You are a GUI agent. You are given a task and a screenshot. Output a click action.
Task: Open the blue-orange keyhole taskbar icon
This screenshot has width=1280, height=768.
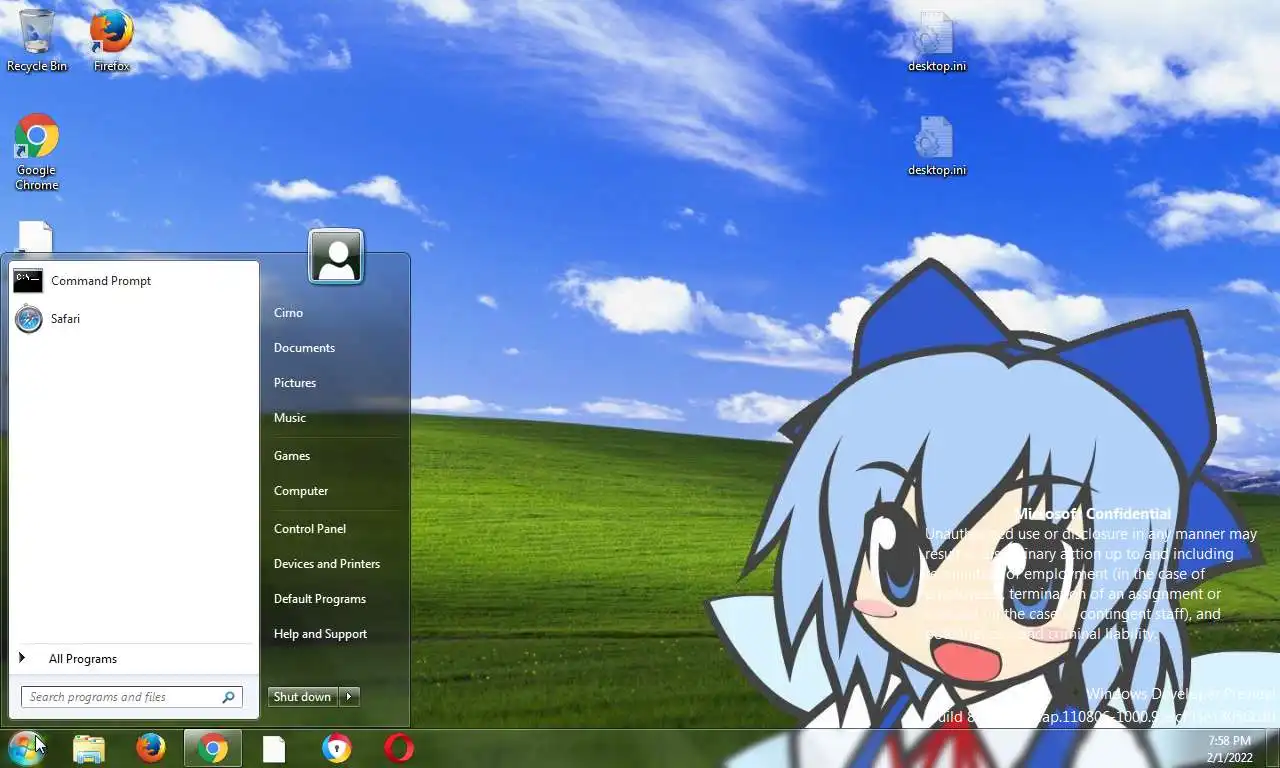337,748
